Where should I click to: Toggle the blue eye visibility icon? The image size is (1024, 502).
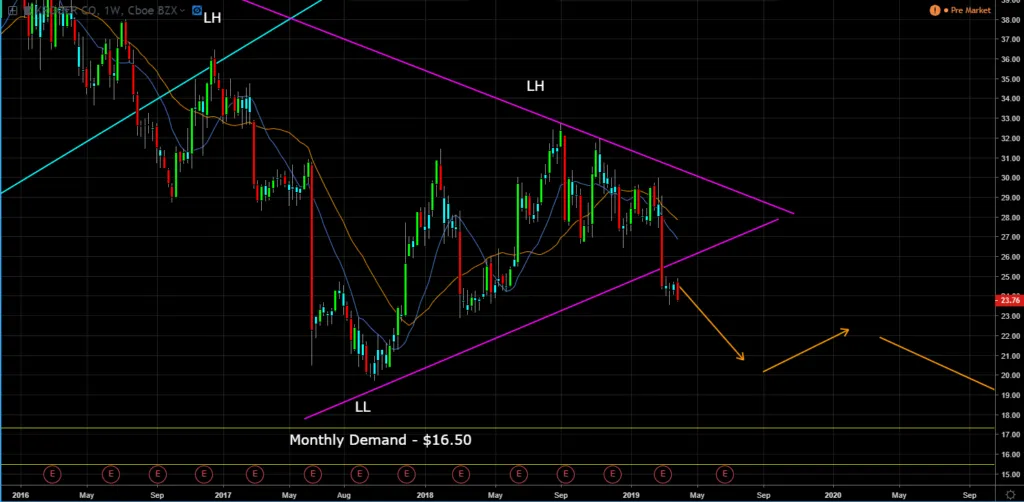tap(197, 10)
